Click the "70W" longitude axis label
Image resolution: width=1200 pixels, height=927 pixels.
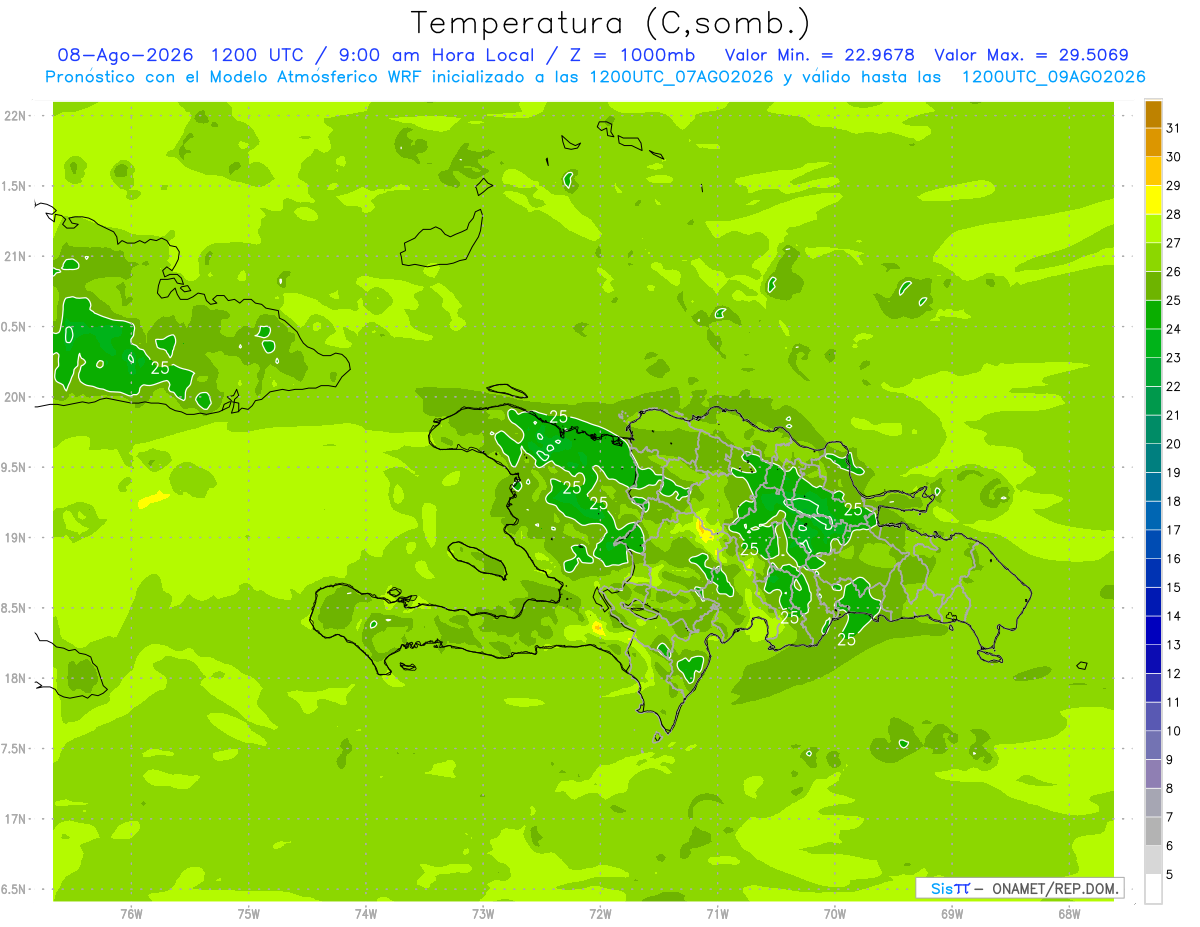[x=835, y=913]
